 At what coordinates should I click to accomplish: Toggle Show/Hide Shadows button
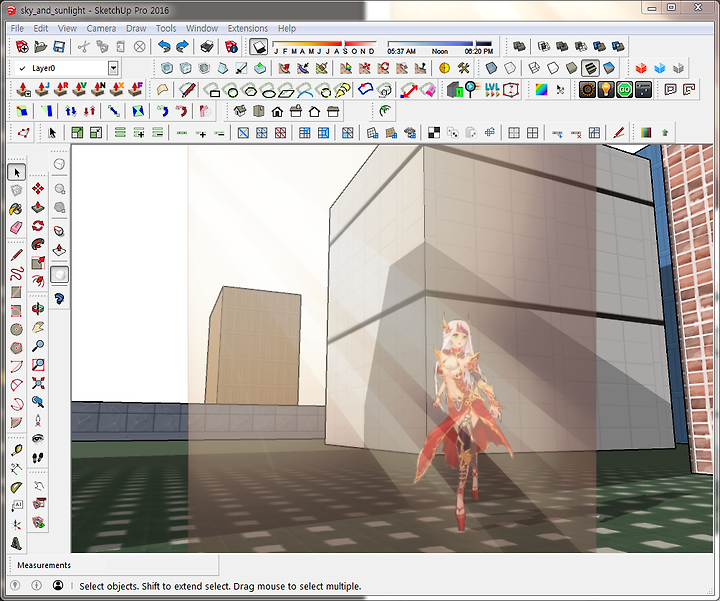[259, 46]
